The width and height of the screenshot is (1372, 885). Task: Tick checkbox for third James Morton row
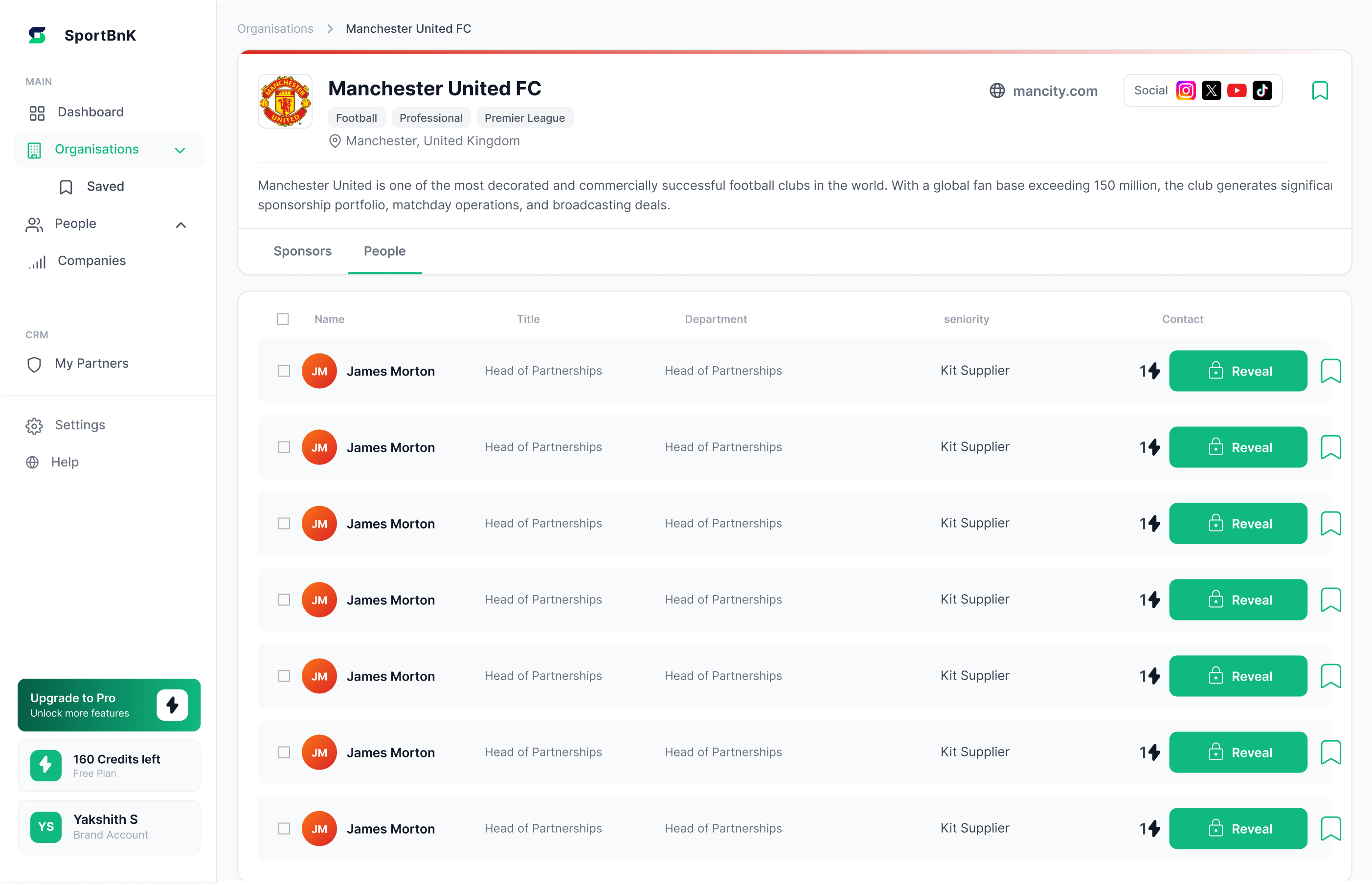click(284, 524)
